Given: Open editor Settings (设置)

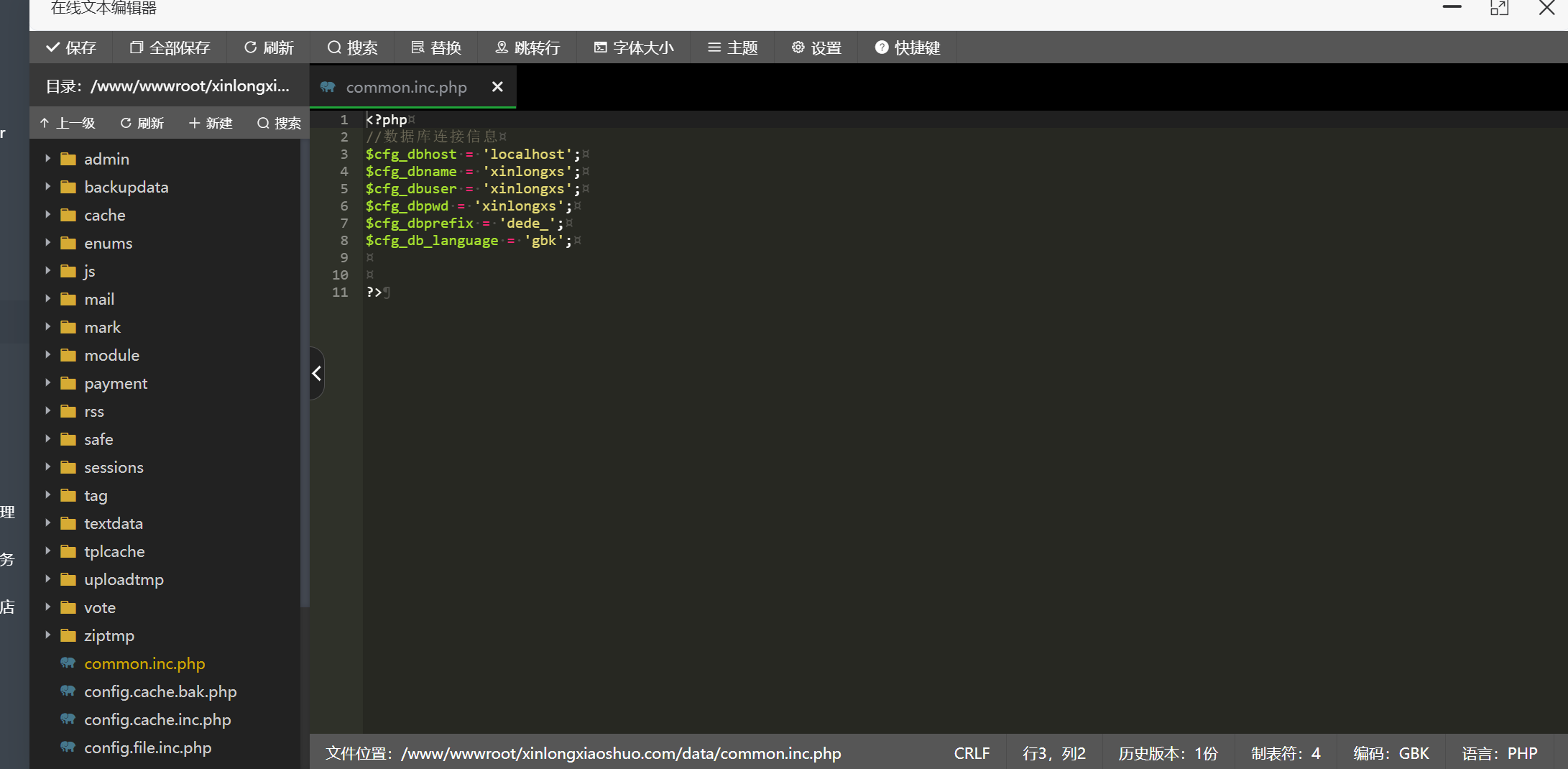Looking at the screenshot, I should [x=816, y=47].
